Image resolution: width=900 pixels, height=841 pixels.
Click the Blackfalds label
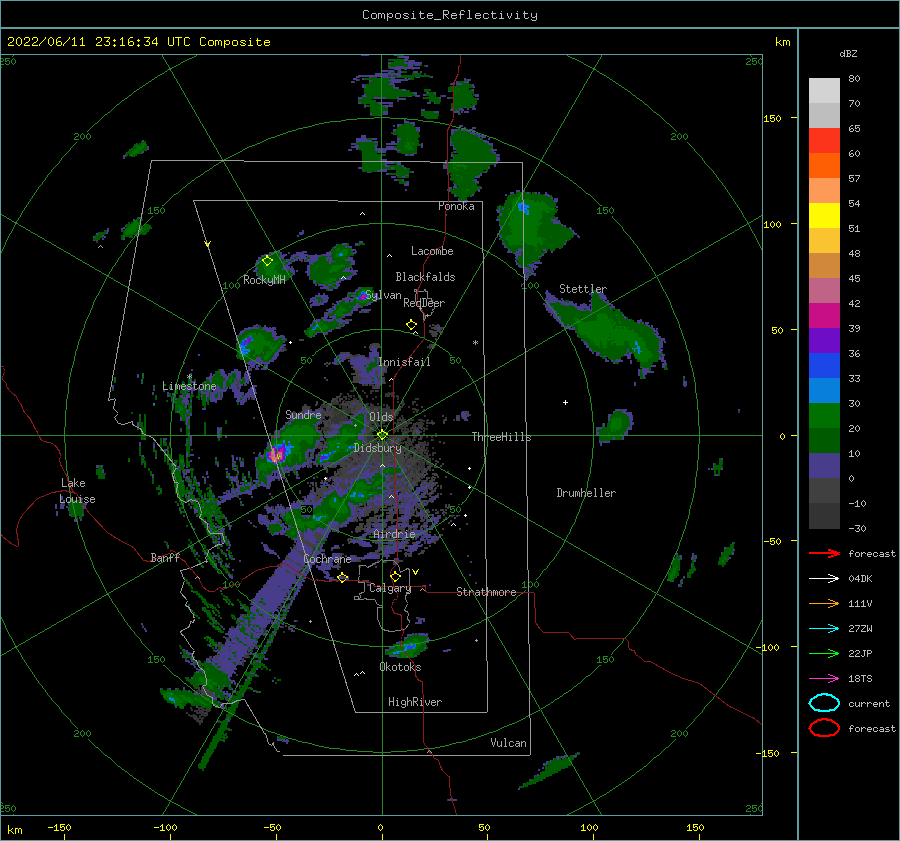point(425,277)
